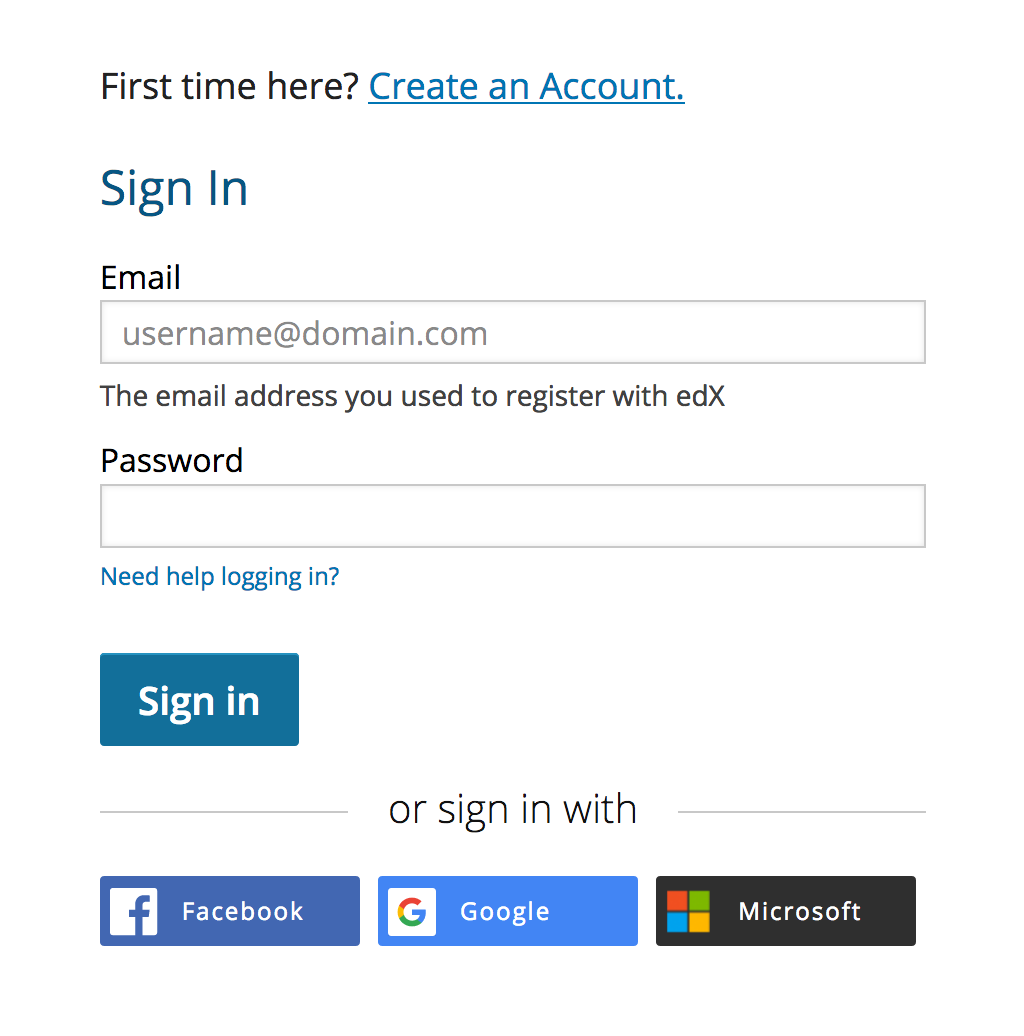1024x1036 pixels.
Task: Sign in with the Facebook button
Action: tap(230, 910)
